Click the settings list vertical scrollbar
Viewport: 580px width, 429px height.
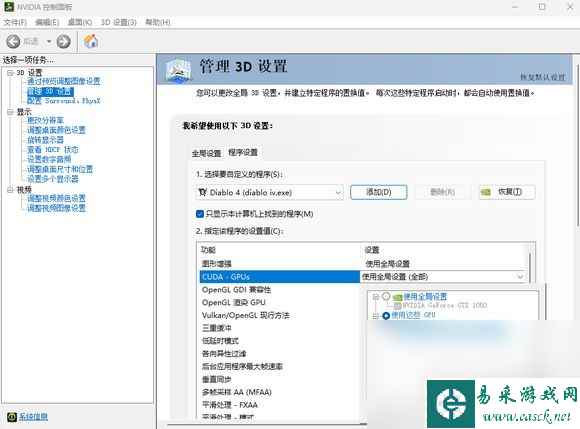[531, 268]
